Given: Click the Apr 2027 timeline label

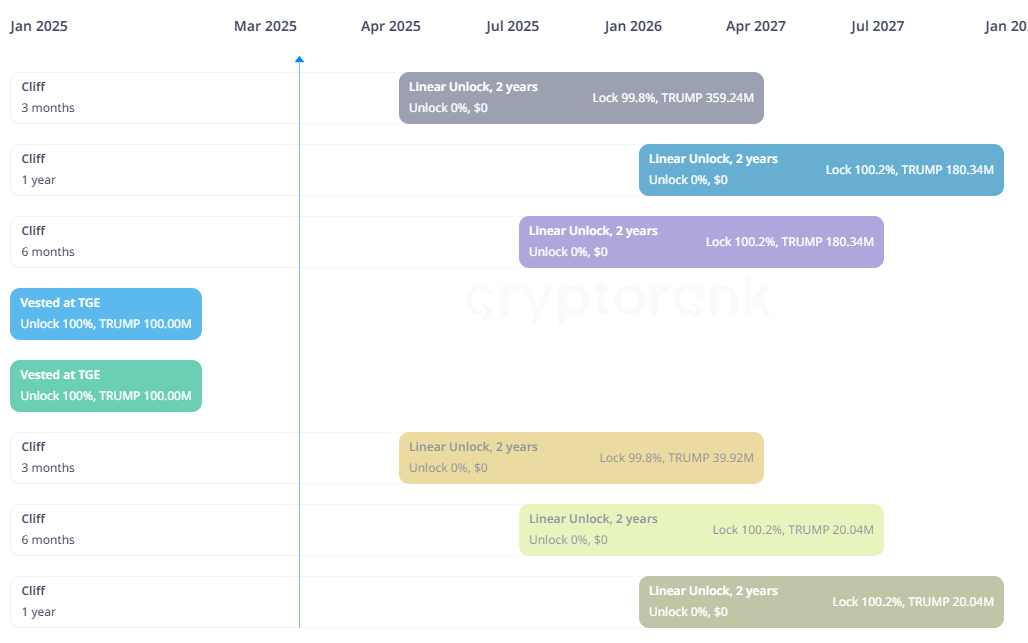Looking at the screenshot, I should click(x=756, y=26).
